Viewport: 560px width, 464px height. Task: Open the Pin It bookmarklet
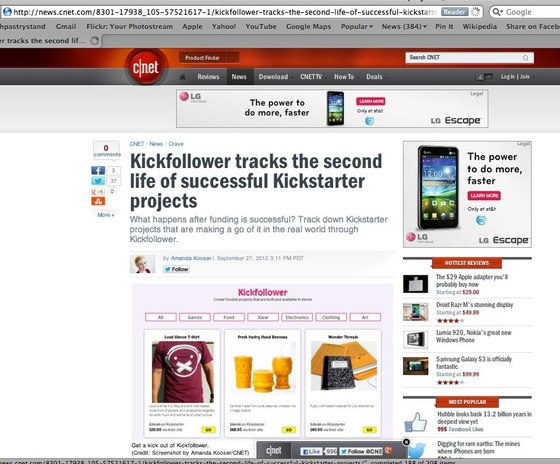point(444,26)
